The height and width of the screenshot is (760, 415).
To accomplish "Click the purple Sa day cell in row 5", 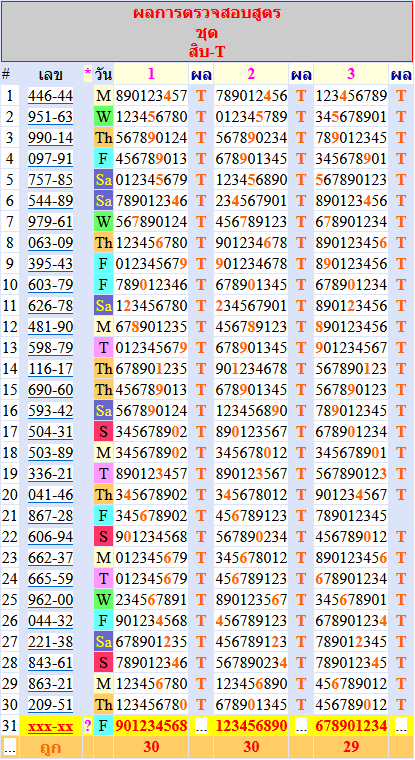I will coord(103,180).
